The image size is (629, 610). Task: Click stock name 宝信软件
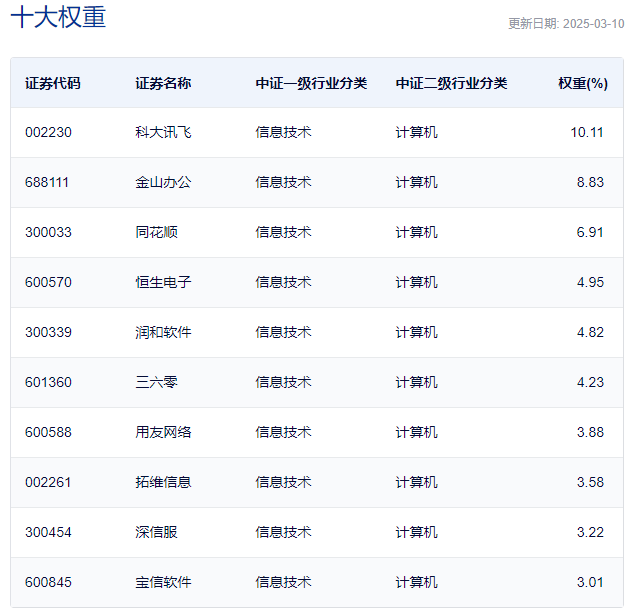point(163,582)
